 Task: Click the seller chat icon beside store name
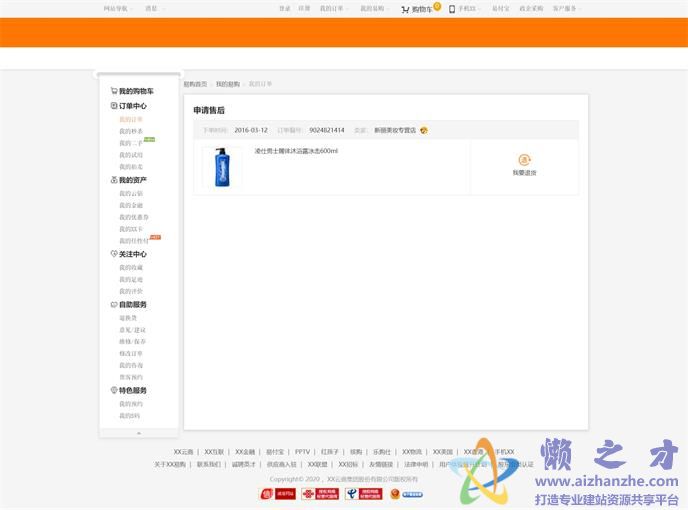click(424, 130)
